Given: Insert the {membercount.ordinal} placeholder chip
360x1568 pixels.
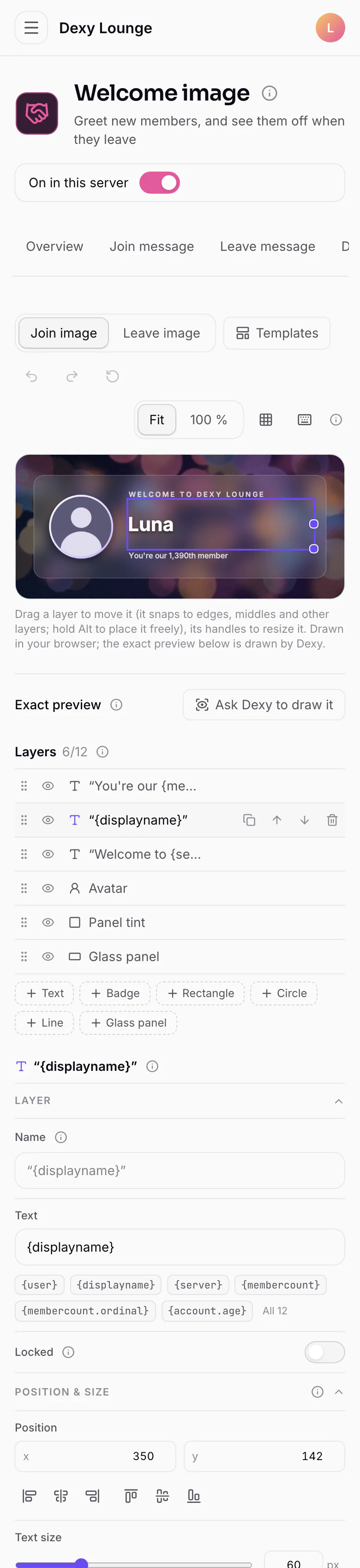Looking at the screenshot, I should coord(85,1311).
